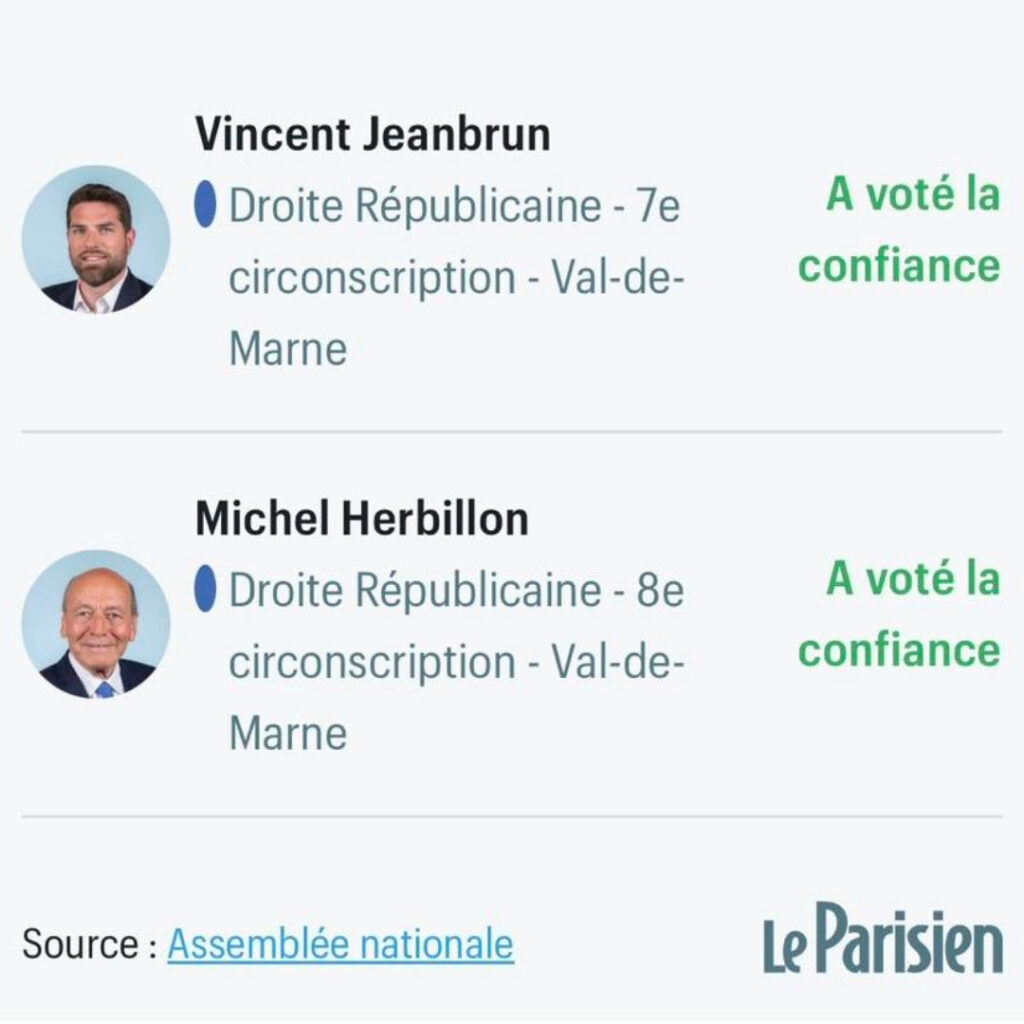1024x1024 pixels.
Task: Select the Vincent Jeanbrun name heading
Action: coord(372,134)
